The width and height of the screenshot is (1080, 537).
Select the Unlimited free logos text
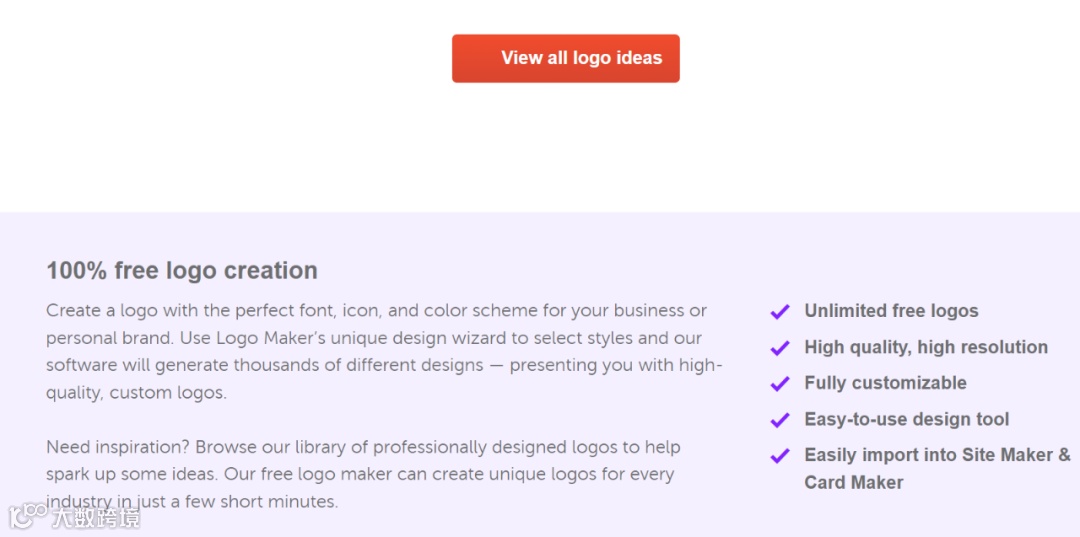click(891, 311)
